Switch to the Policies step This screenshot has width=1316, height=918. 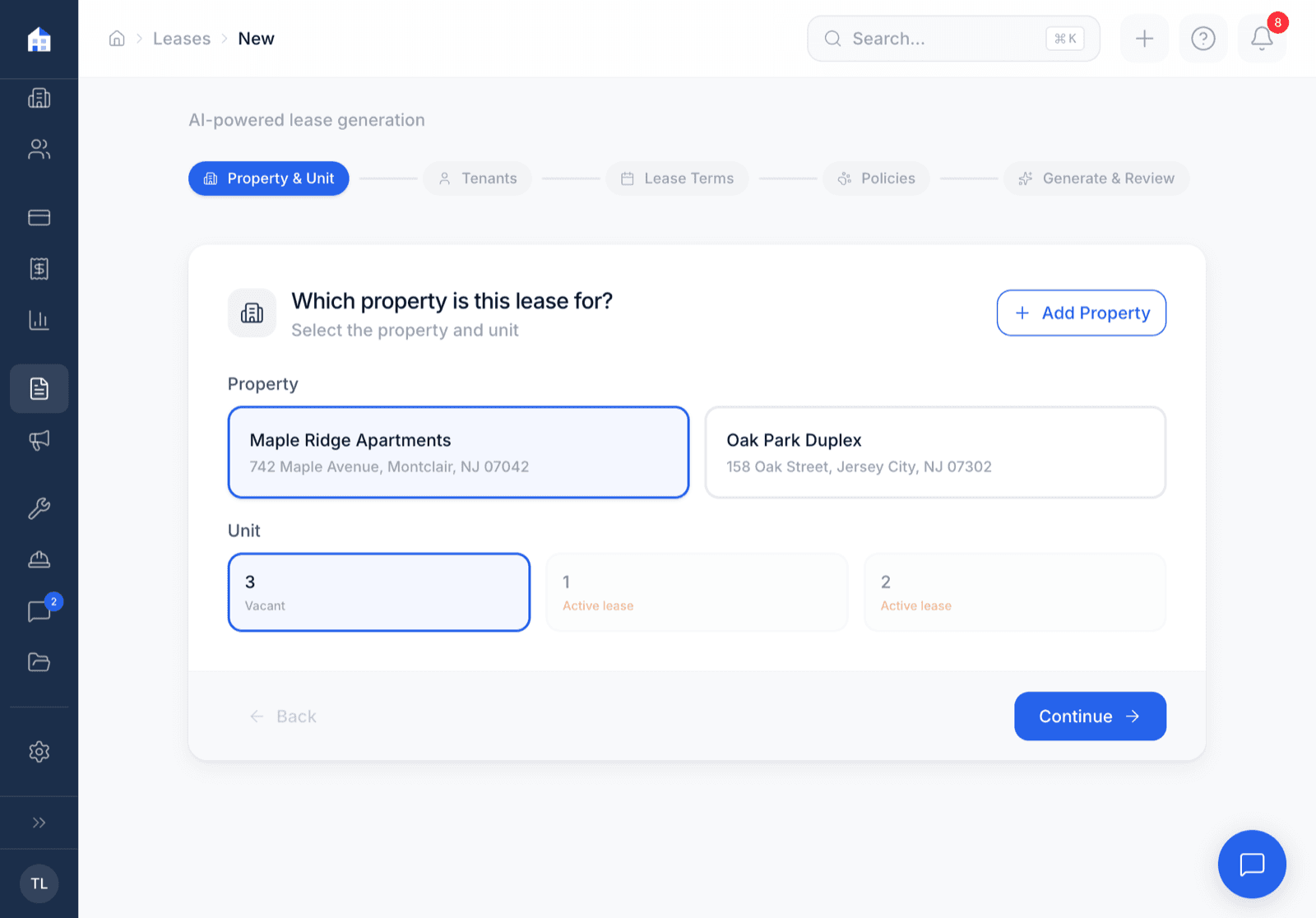pyautogui.click(x=875, y=178)
